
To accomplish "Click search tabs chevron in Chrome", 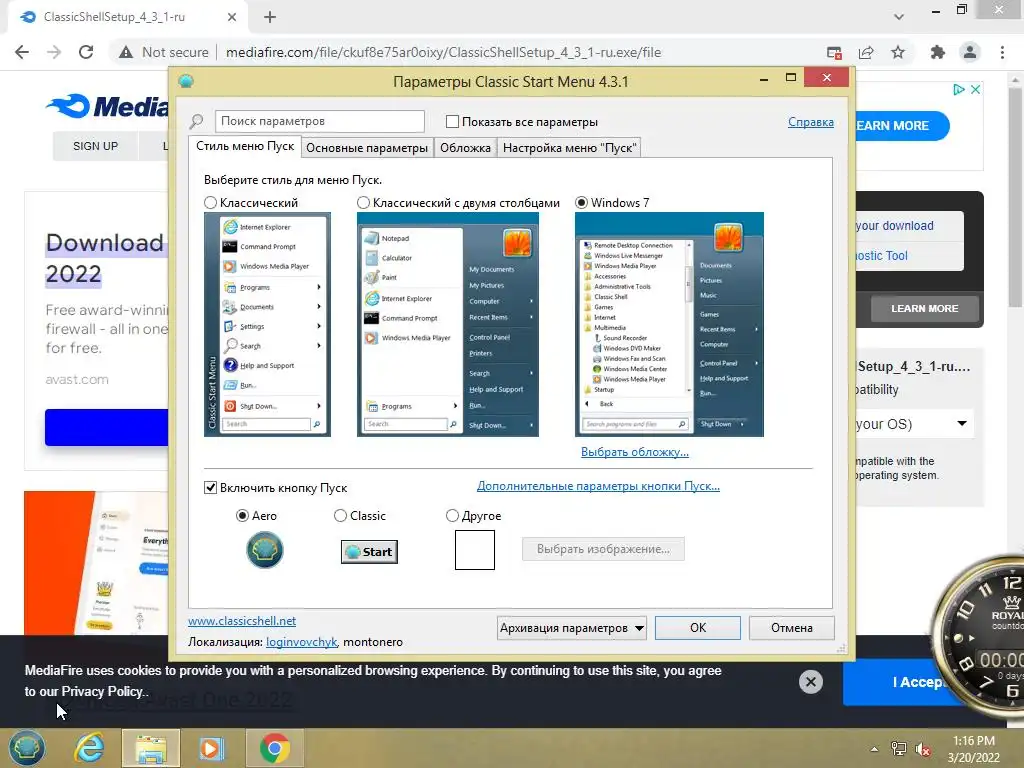I will (899, 17).
